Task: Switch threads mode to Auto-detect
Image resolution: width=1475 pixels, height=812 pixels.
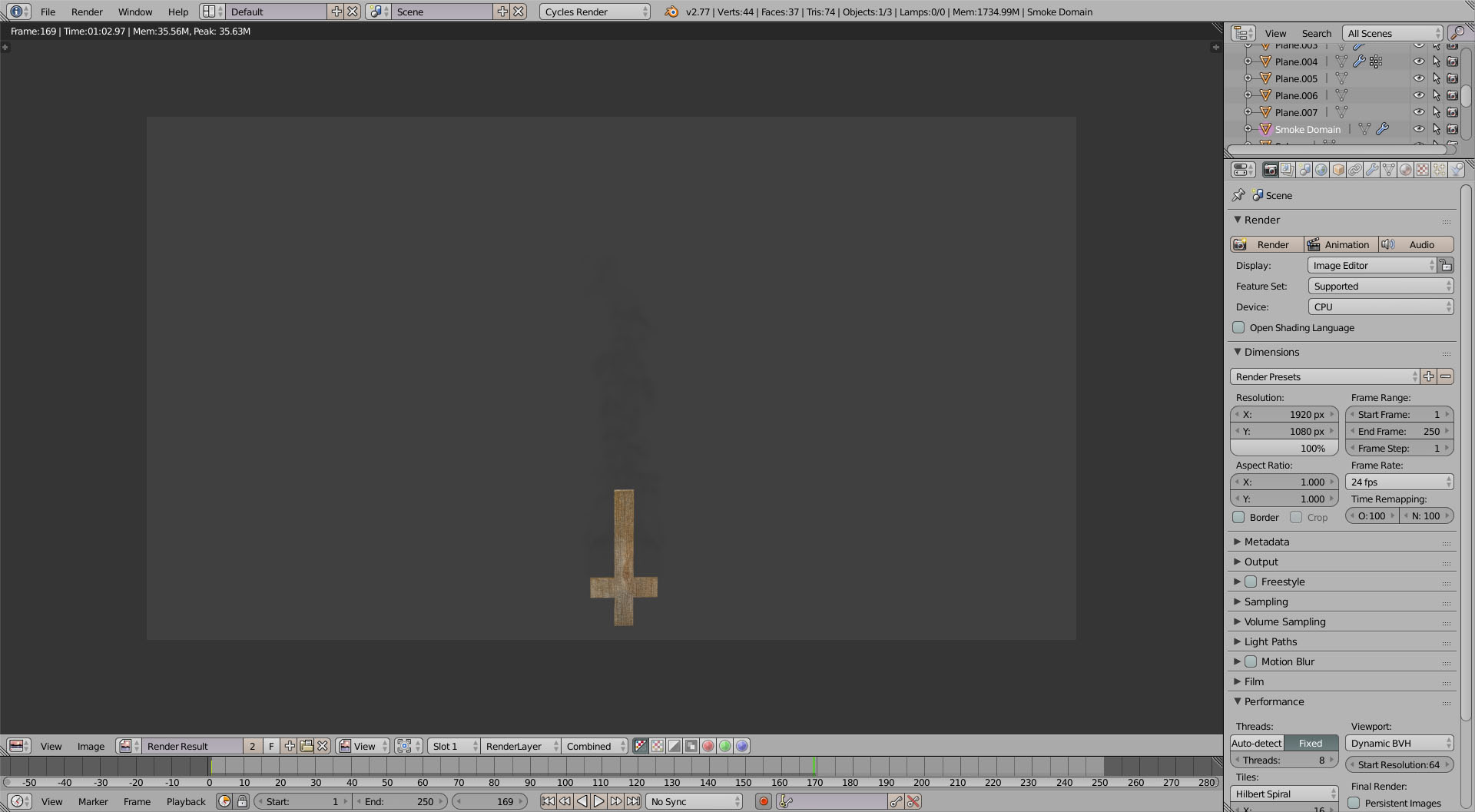Action: pyautogui.click(x=1257, y=743)
